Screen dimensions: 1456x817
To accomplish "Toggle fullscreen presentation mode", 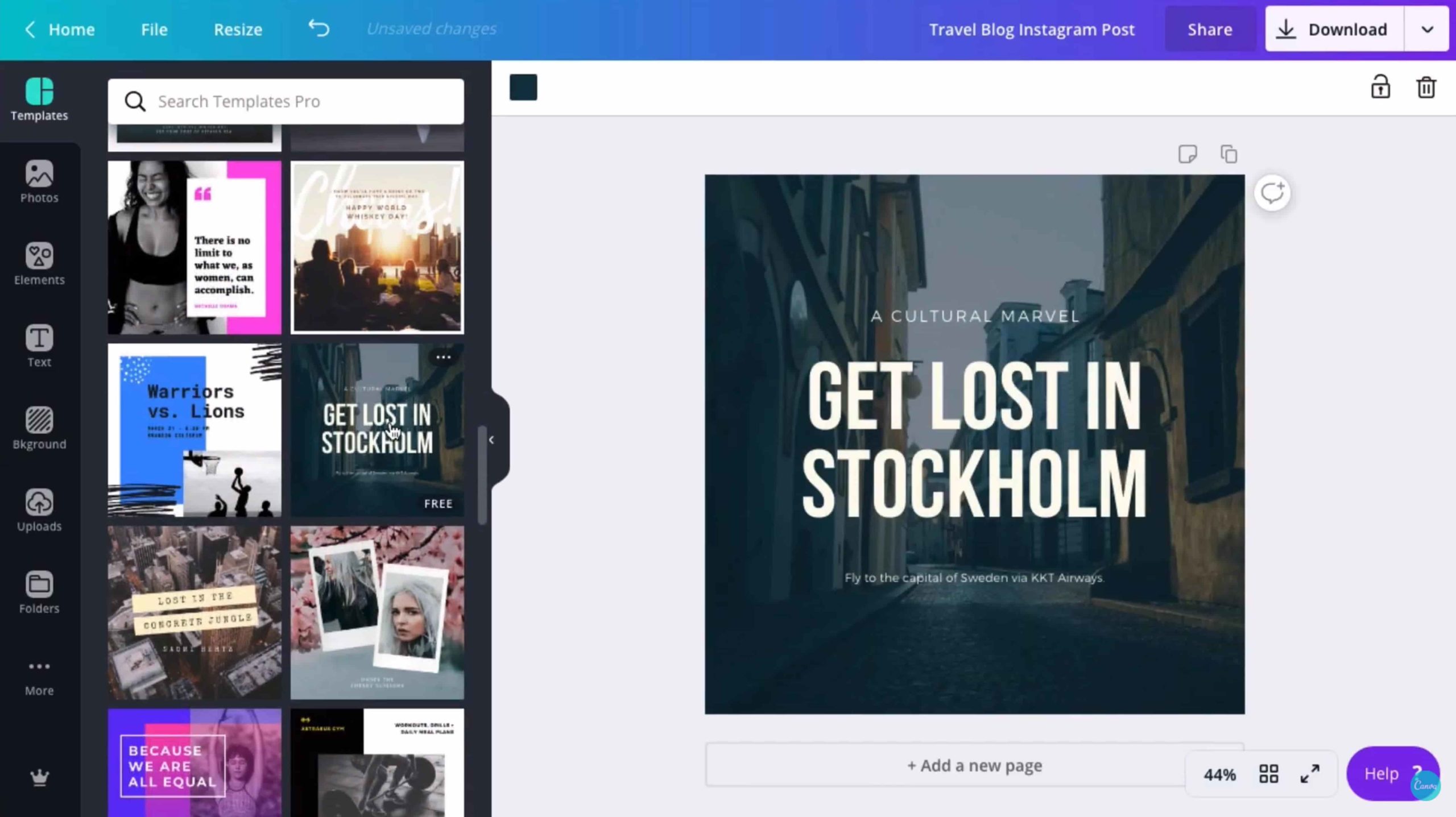I will point(1310,774).
